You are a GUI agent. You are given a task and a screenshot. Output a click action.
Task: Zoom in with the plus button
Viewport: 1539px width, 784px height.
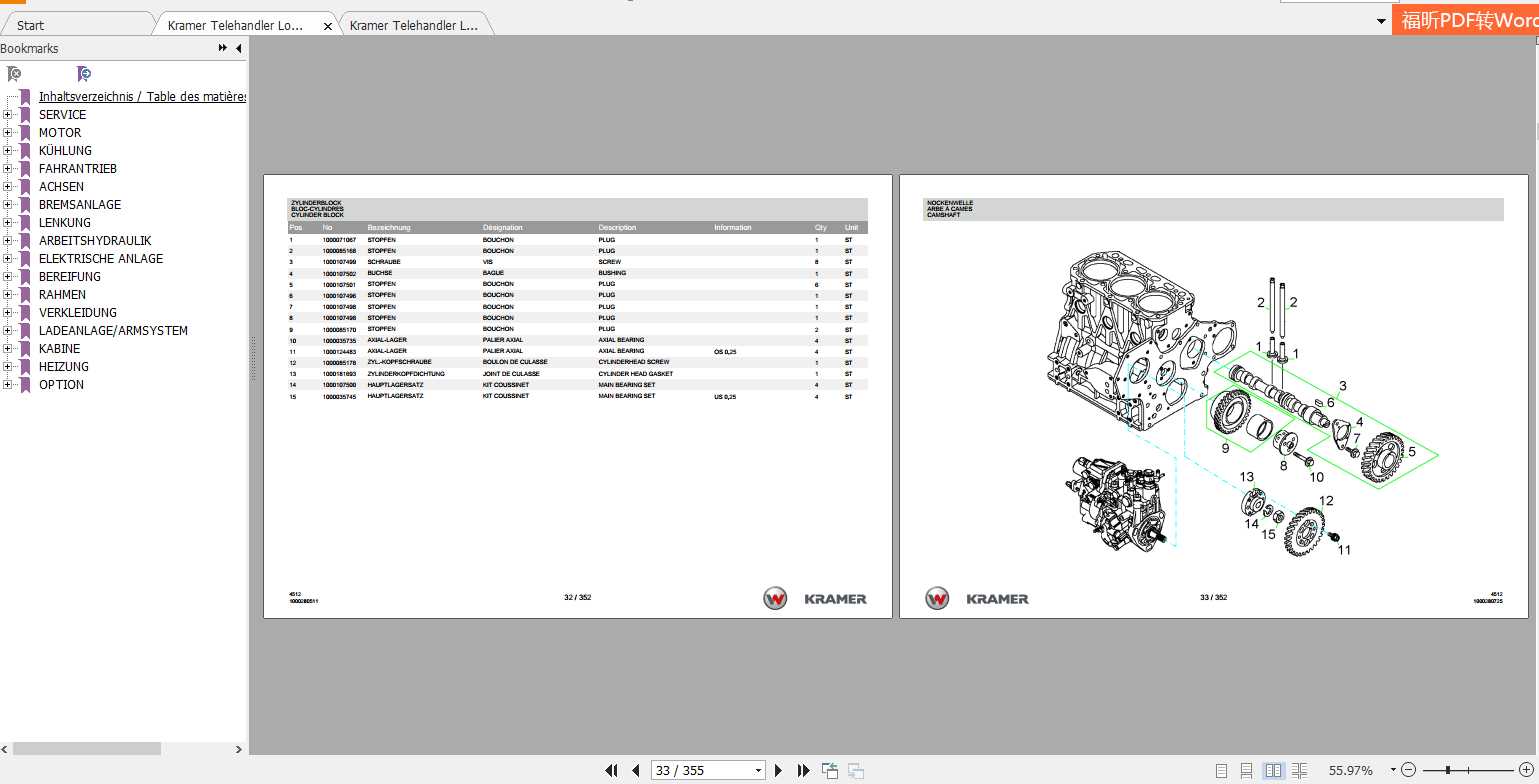pos(1525,770)
